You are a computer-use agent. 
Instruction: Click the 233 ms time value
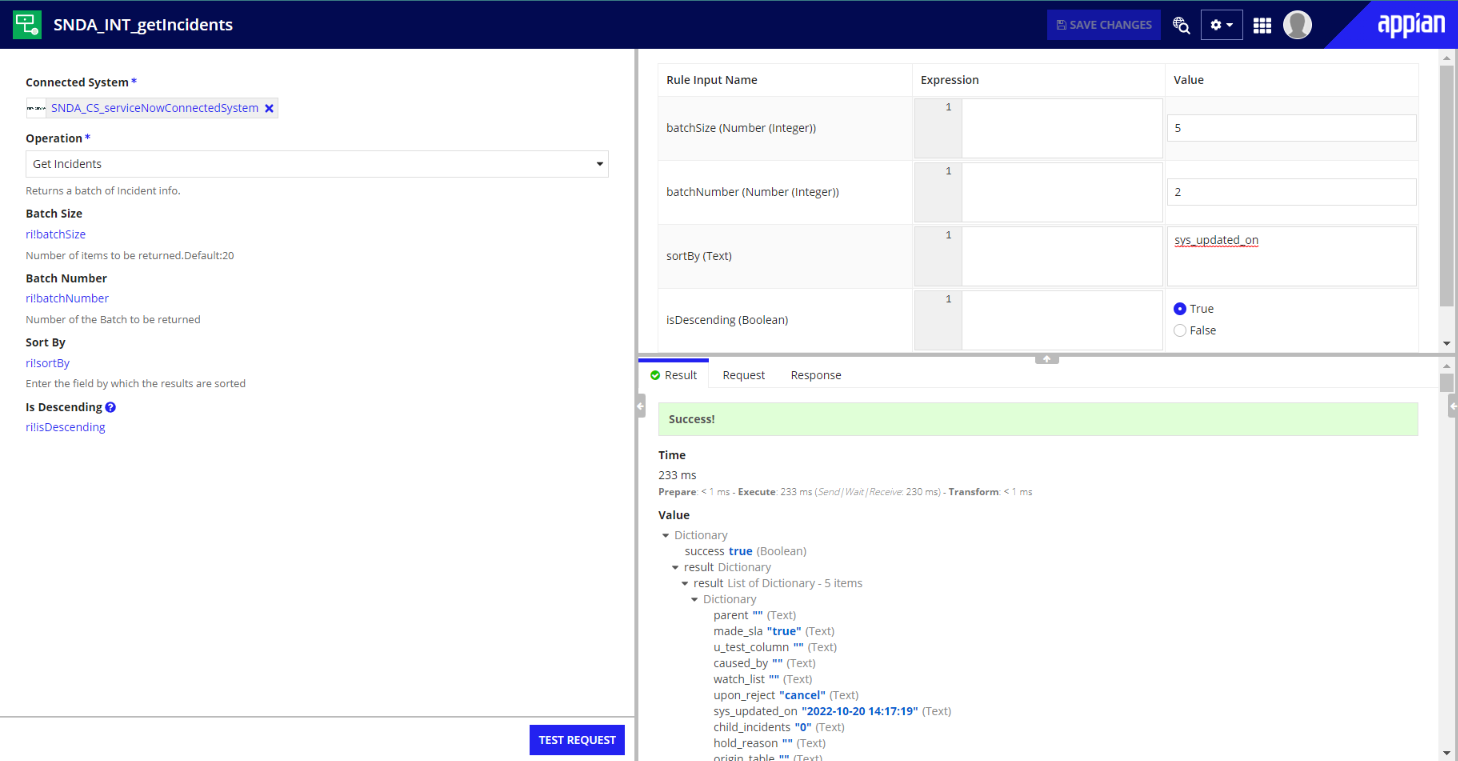pyautogui.click(x=677, y=475)
